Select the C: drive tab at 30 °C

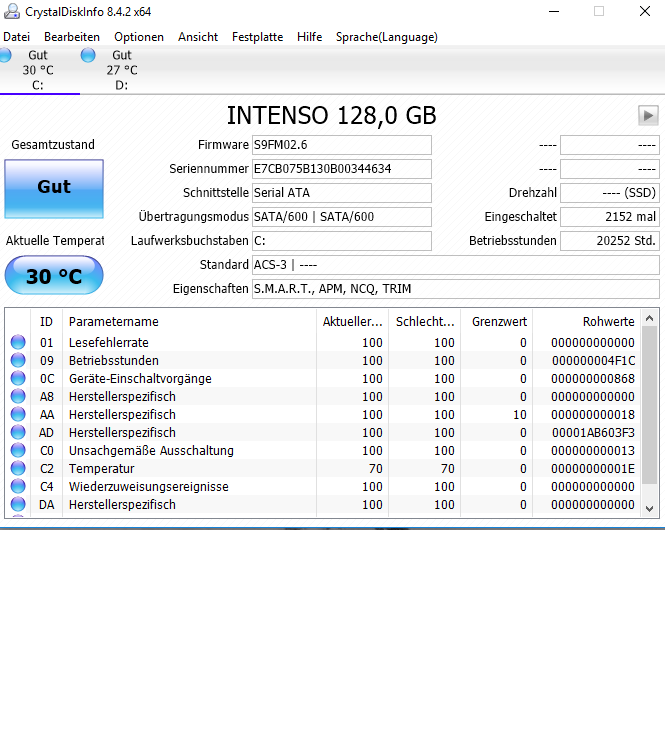(38, 70)
